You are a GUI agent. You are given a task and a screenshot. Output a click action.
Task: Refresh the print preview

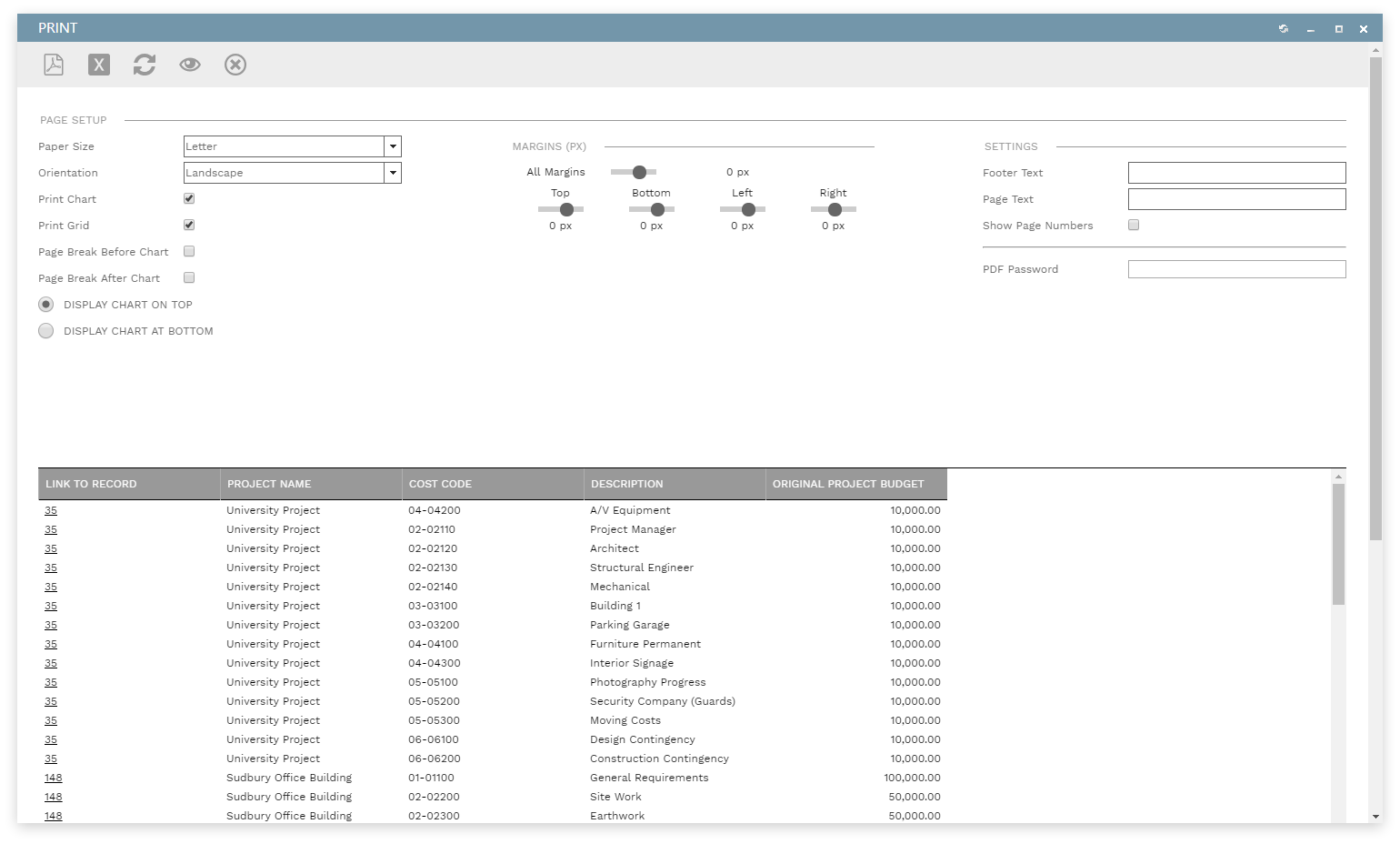pos(144,64)
